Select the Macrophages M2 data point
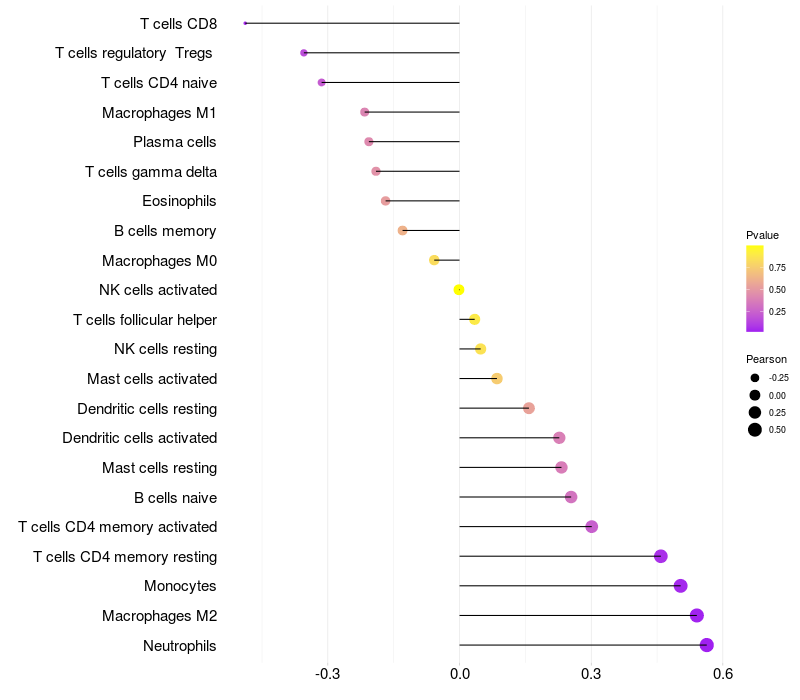Image resolution: width=800 pixels, height=700 pixels. pyautogui.click(x=697, y=616)
